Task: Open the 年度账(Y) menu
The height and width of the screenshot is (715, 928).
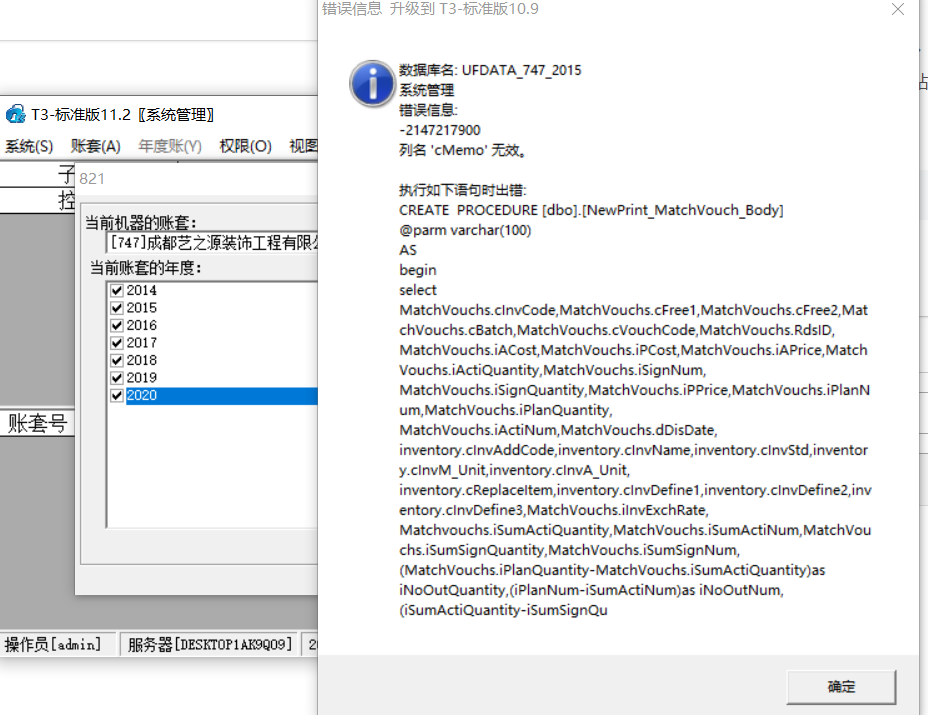Action: pos(170,146)
